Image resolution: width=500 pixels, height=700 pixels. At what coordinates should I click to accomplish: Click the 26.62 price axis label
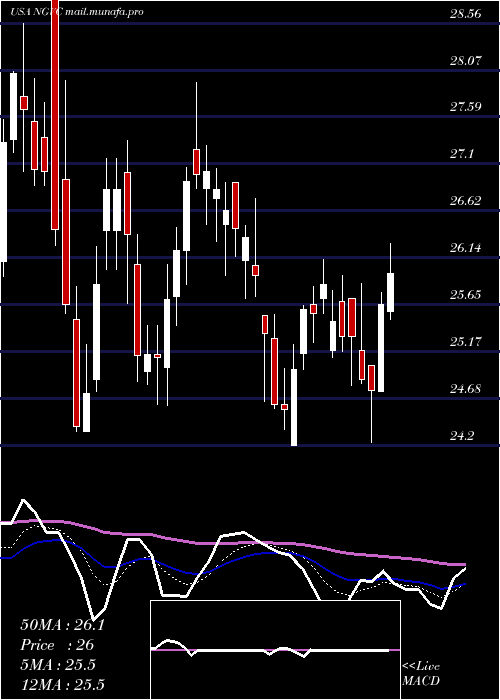click(466, 201)
